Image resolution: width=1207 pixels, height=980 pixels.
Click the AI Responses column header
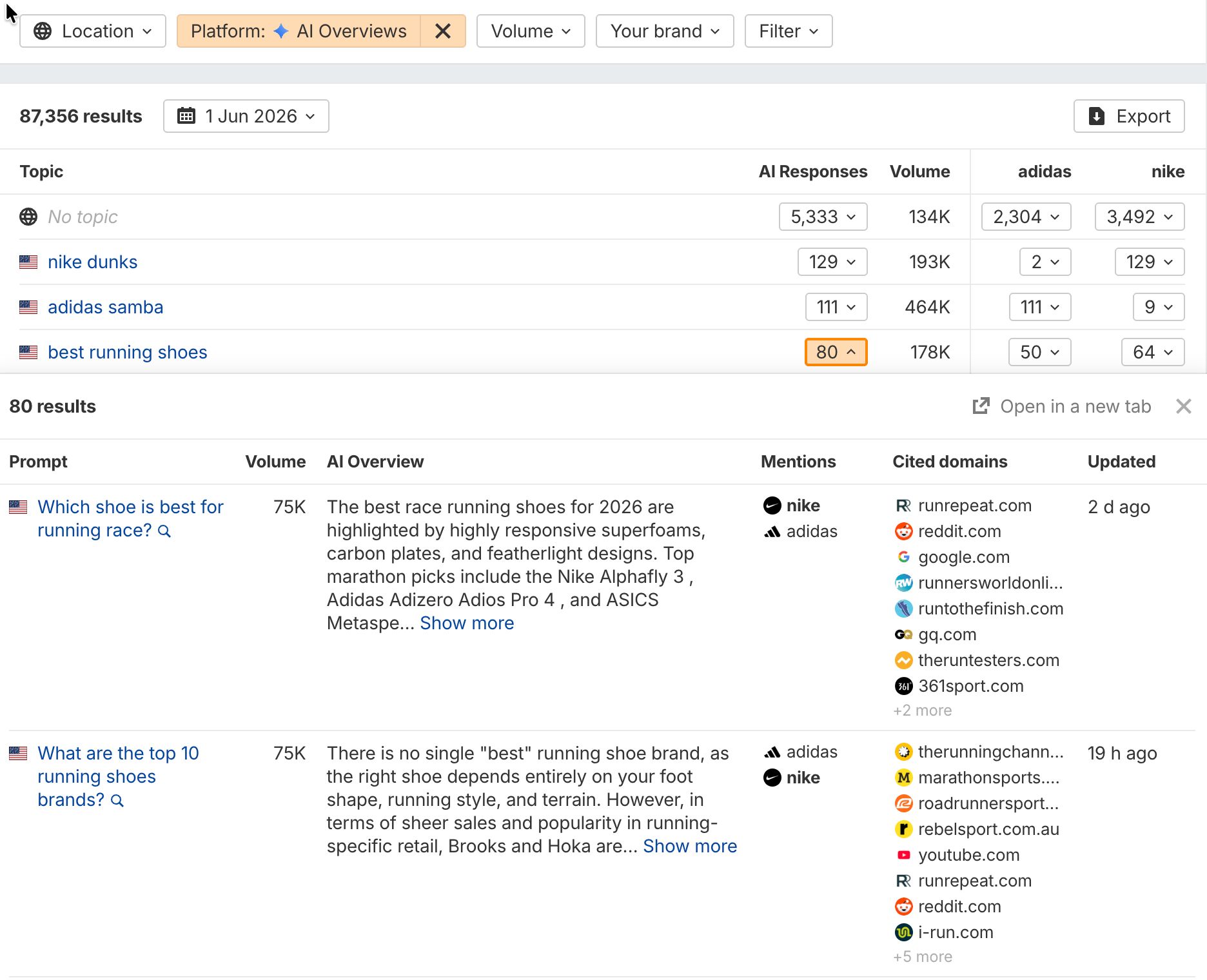tap(813, 171)
